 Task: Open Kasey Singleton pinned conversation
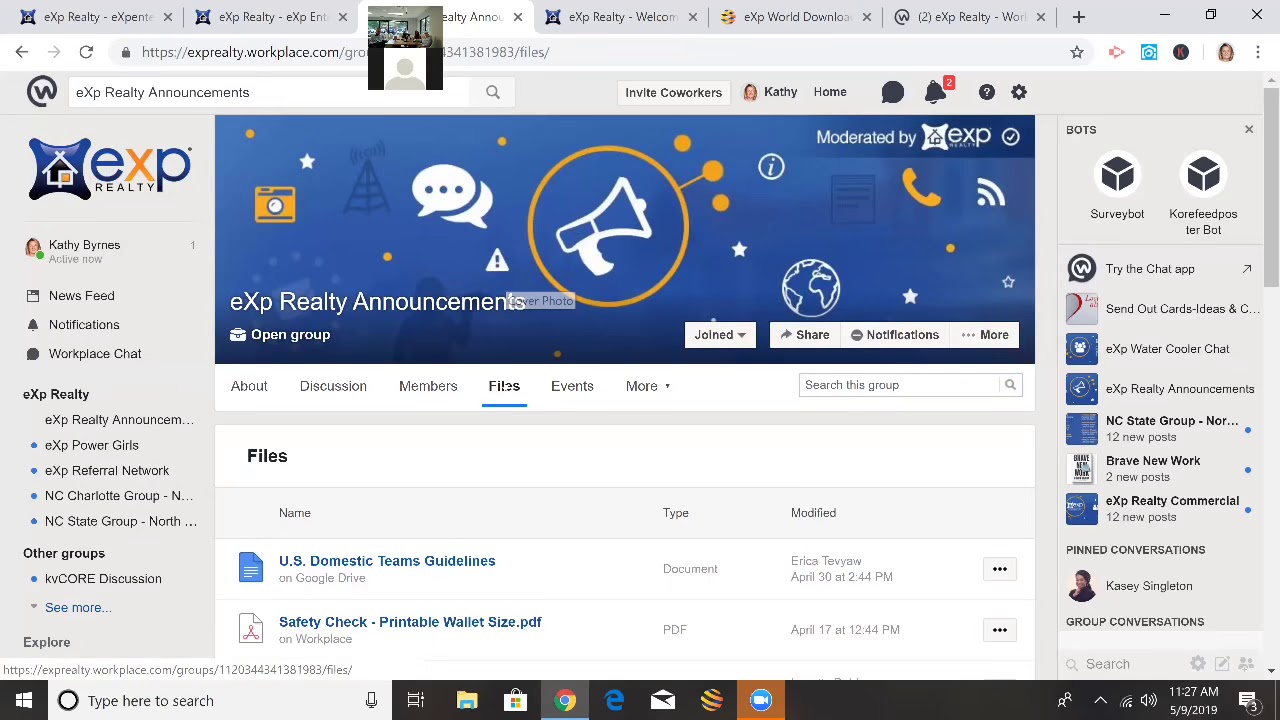[x=1160, y=586]
